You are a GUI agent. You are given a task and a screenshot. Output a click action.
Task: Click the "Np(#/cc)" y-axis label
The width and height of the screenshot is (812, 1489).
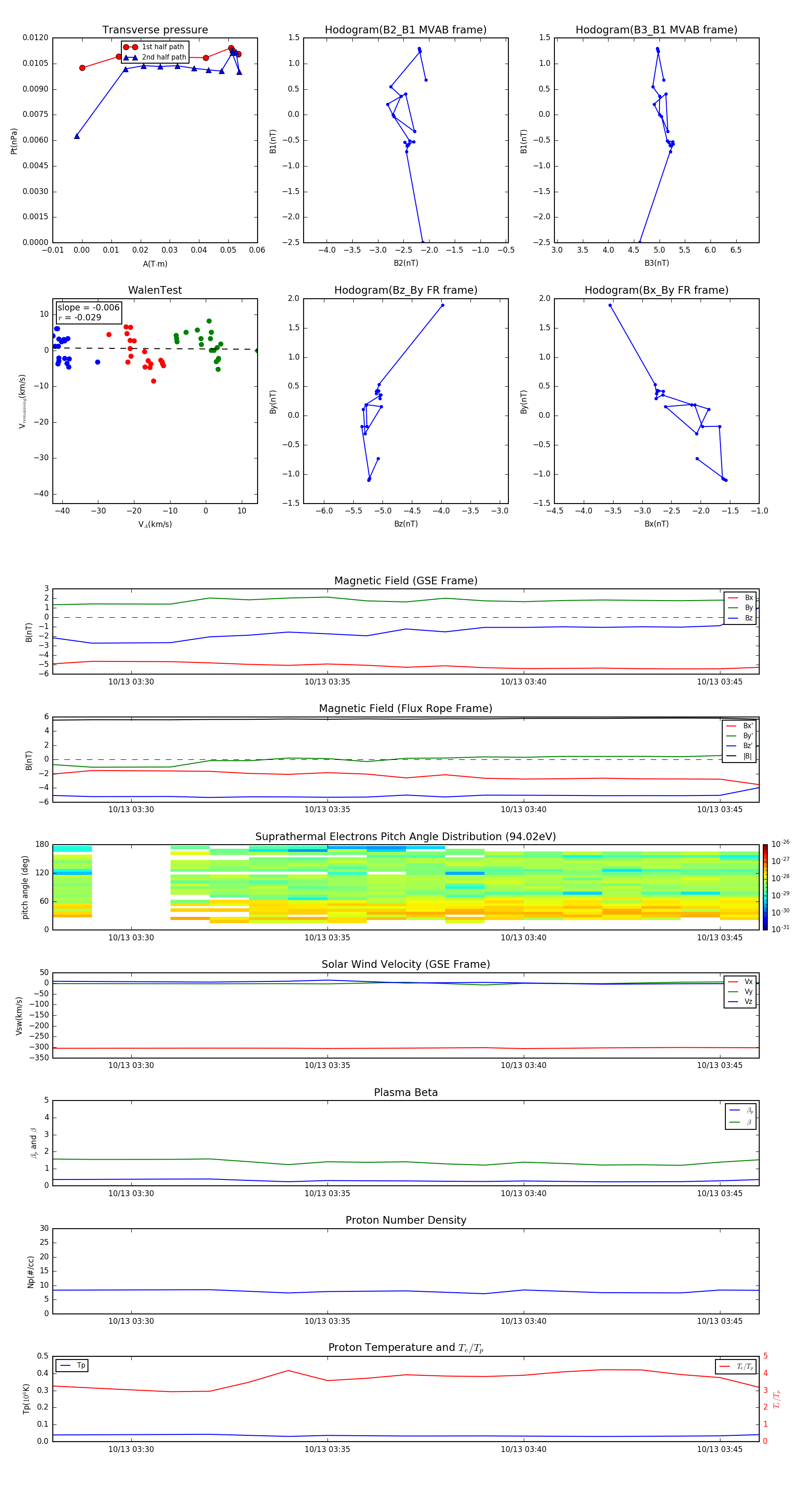tap(31, 1271)
